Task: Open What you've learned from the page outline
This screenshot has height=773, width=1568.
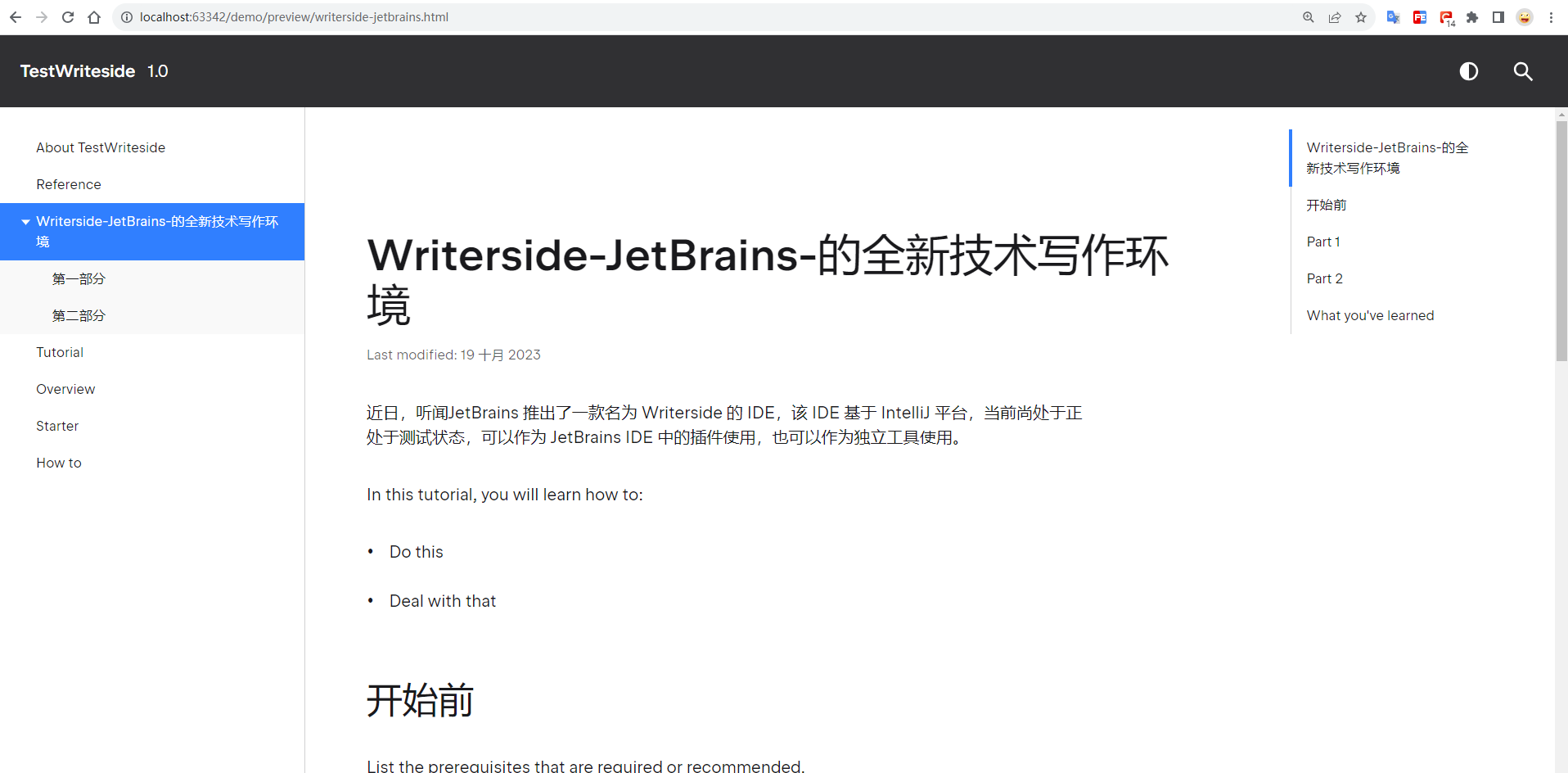Action: coord(1371,315)
